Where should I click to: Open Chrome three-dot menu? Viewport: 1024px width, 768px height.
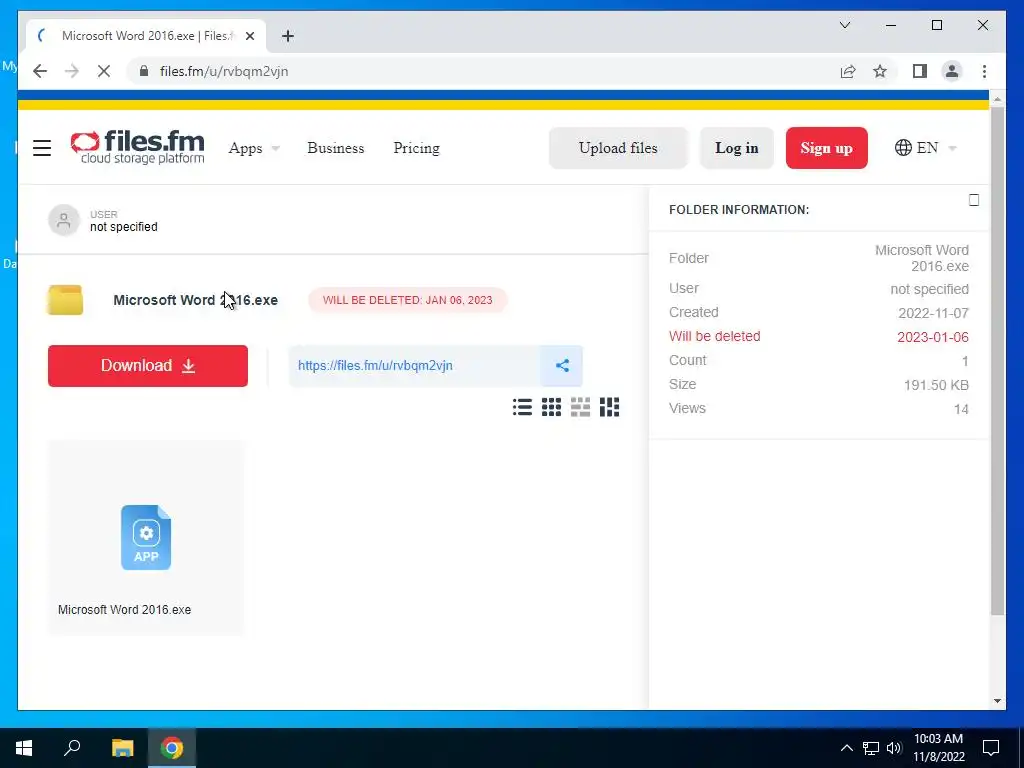[x=984, y=71]
